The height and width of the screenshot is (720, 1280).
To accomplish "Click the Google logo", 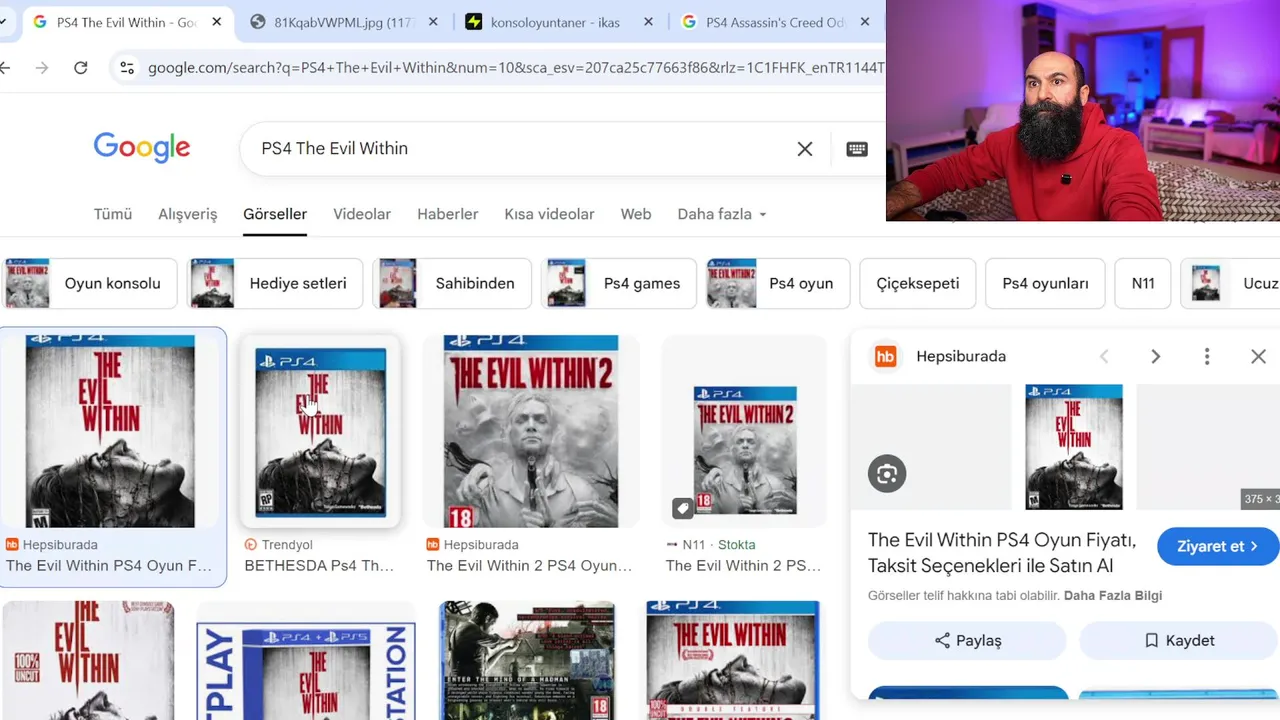I will [x=142, y=147].
